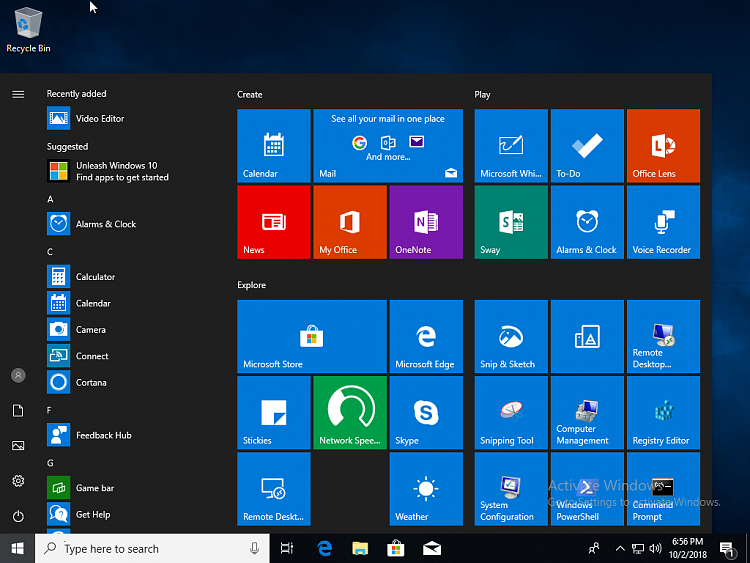
Task: Open Alarms & Clock tile in Play group
Action: click(587, 222)
